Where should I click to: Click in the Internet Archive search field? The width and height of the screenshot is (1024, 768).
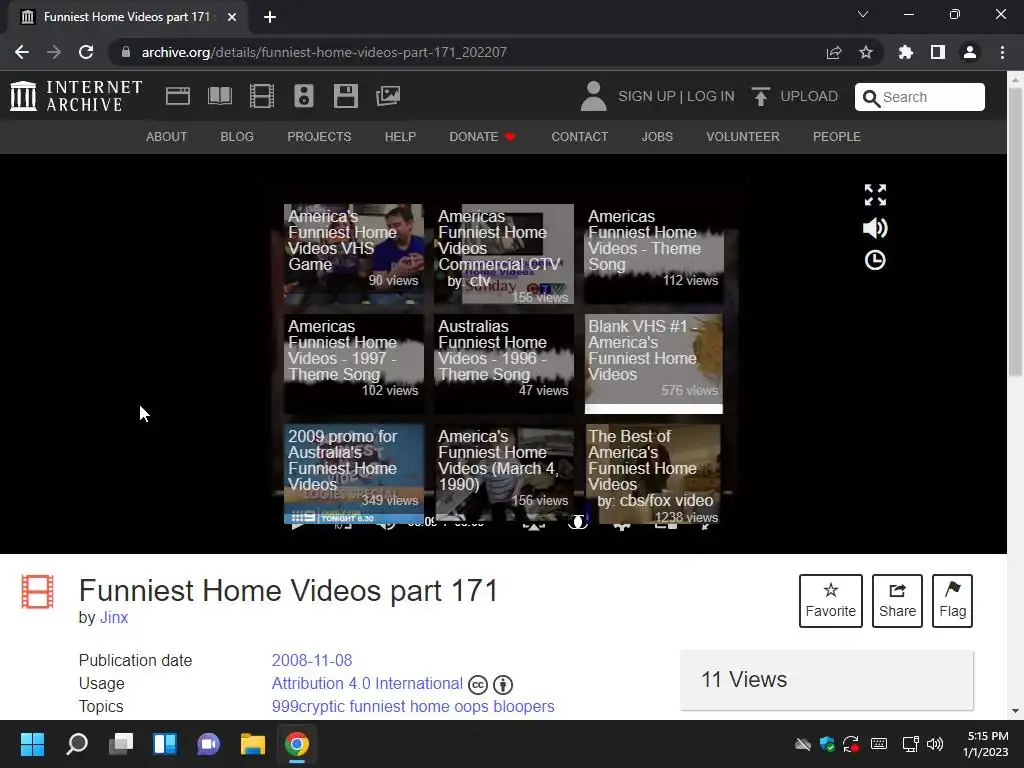920,97
